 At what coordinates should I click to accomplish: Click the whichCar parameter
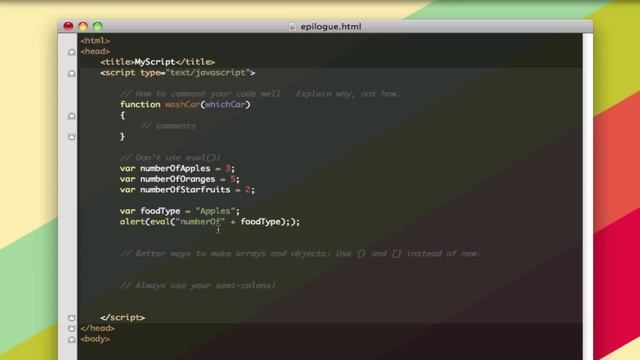(x=226, y=104)
